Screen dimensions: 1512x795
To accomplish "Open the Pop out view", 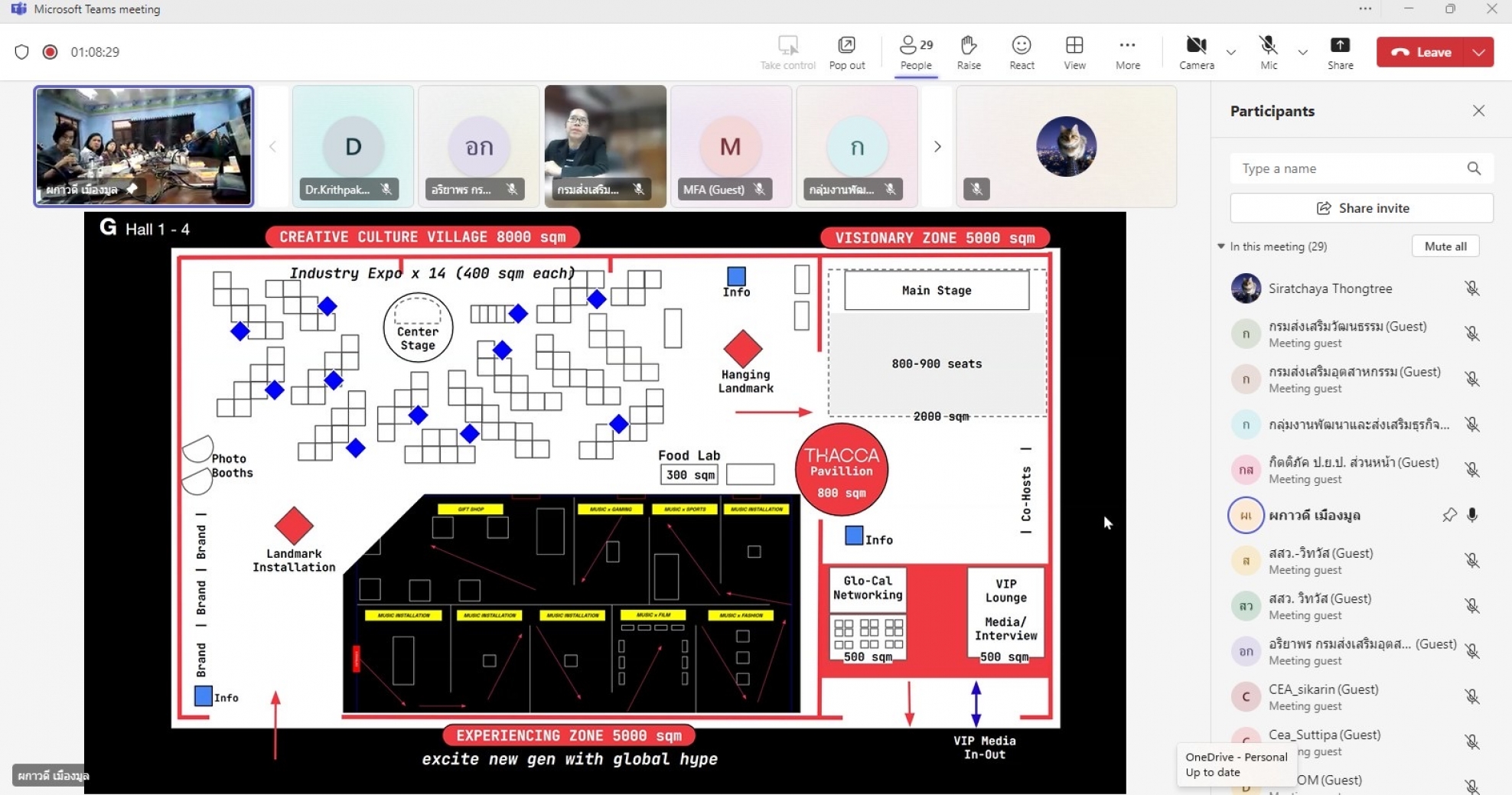I will click(846, 52).
